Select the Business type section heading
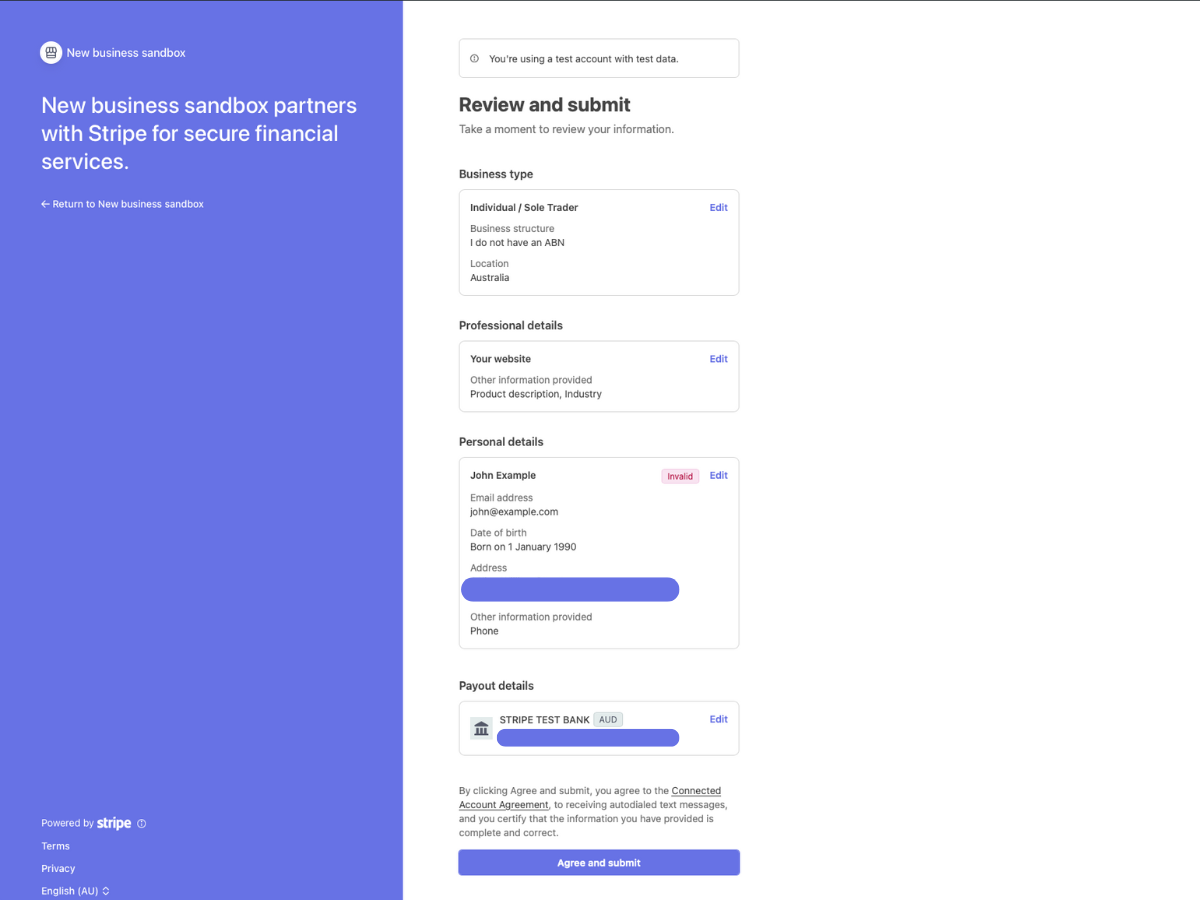Image resolution: width=1200 pixels, height=900 pixels. 496,173
